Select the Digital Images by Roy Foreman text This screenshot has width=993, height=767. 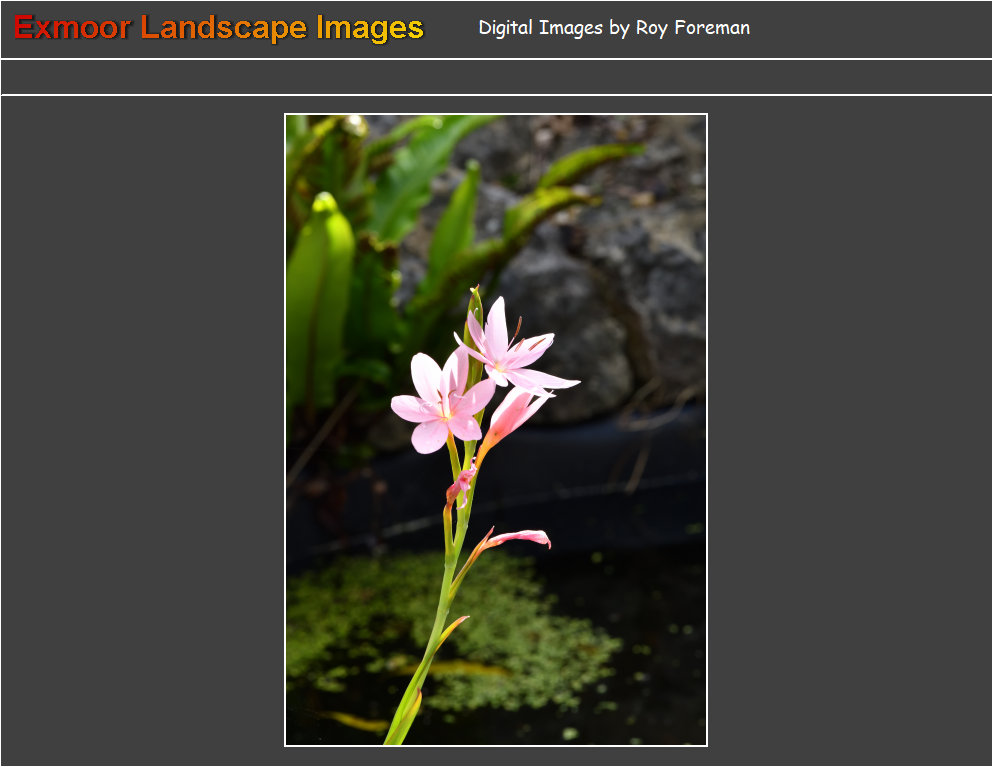[x=613, y=28]
